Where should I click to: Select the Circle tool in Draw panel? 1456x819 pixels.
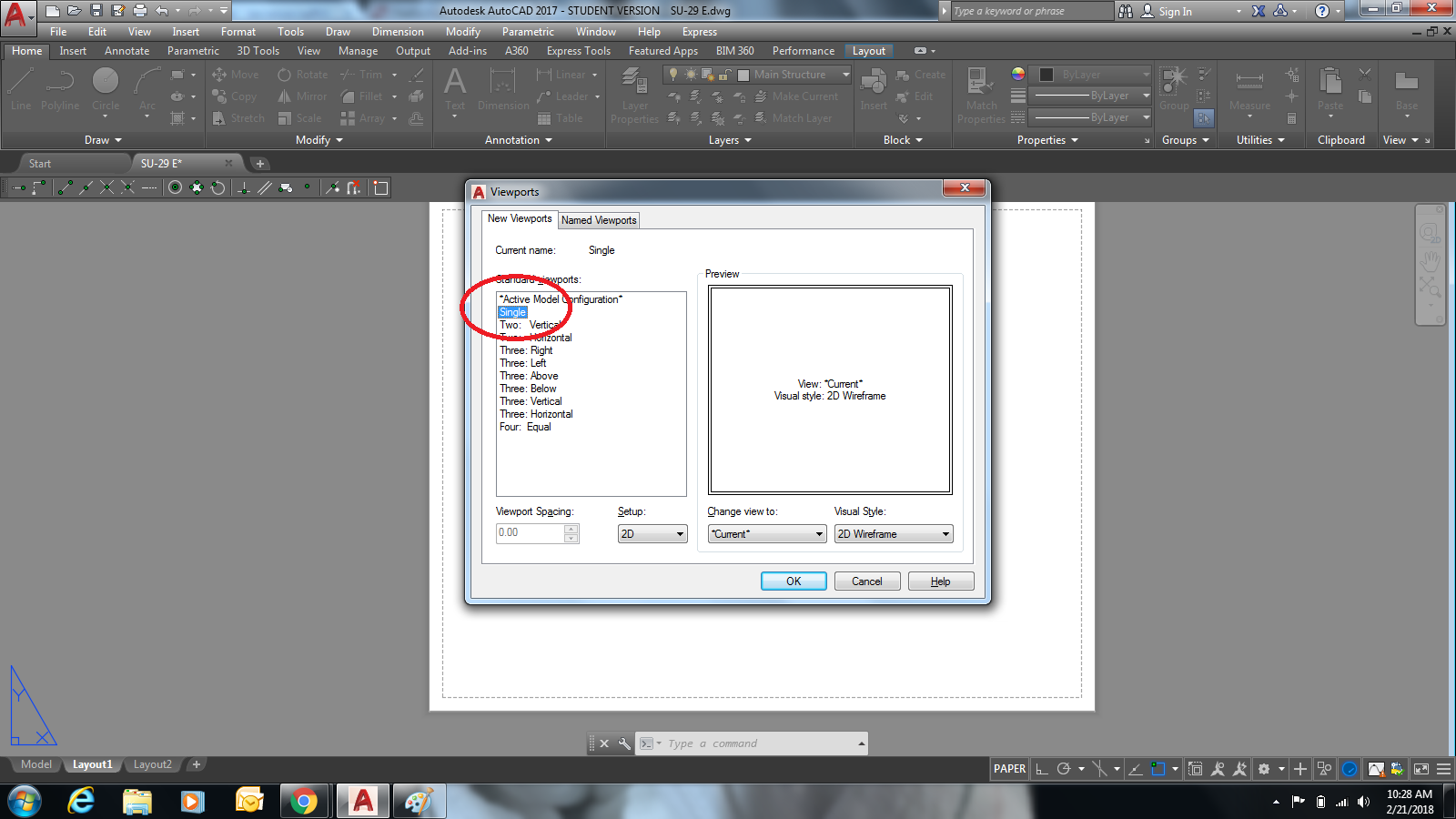tap(106, 89)
